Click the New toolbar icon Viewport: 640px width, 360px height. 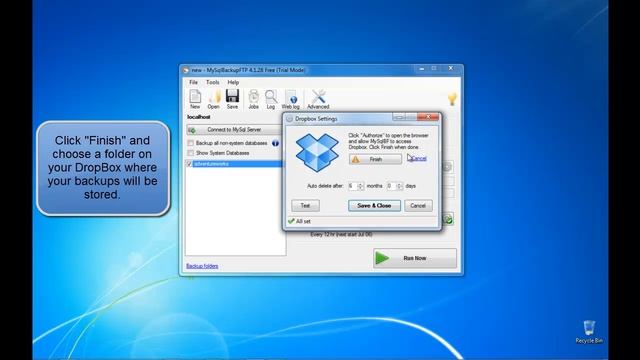pyautogui.click(x=195, y=99)
